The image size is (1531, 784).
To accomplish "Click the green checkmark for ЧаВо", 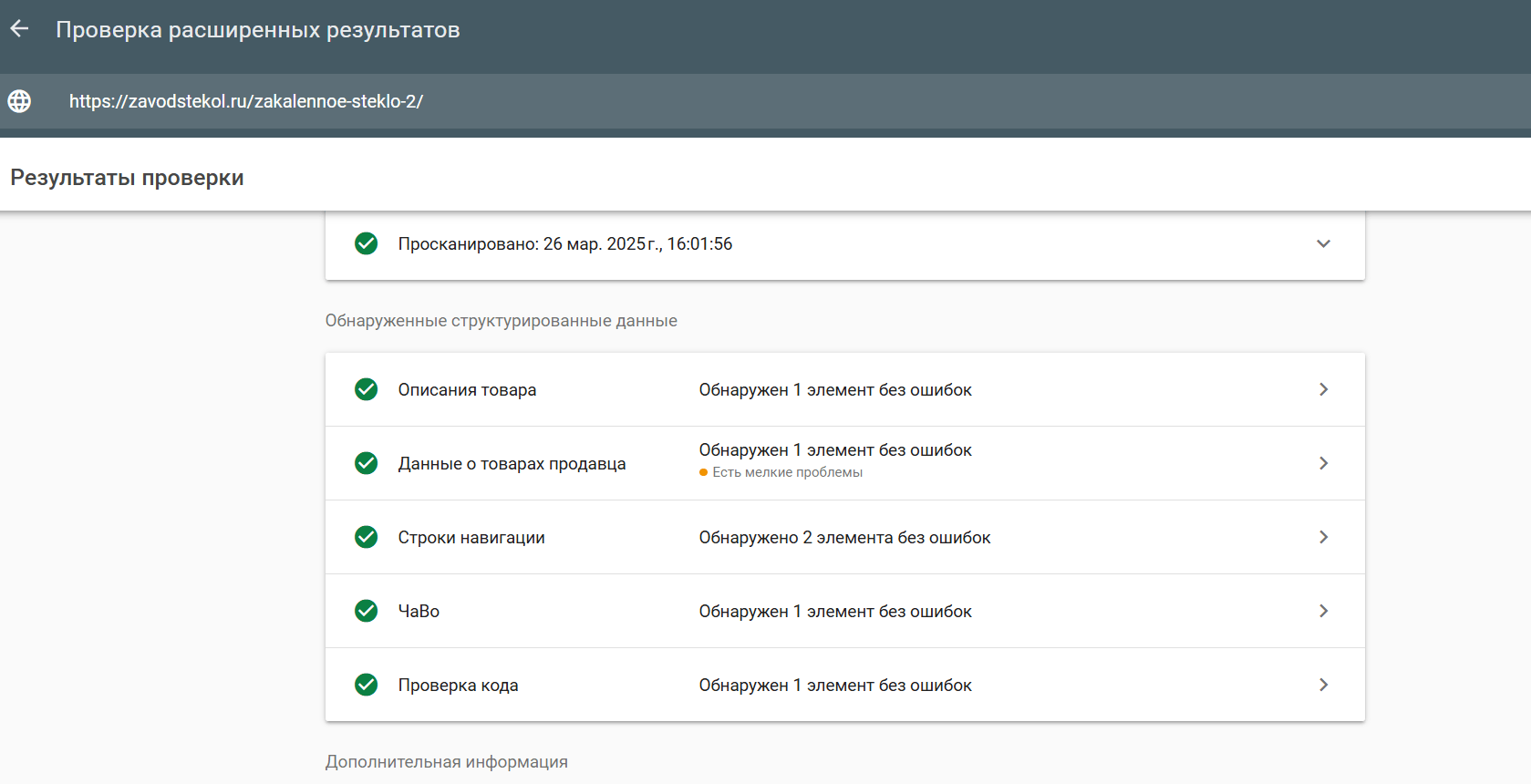I will point(367,611).
